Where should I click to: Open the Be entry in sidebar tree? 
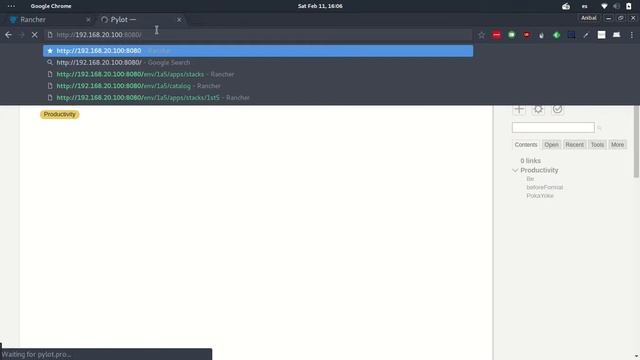[530, 179]
